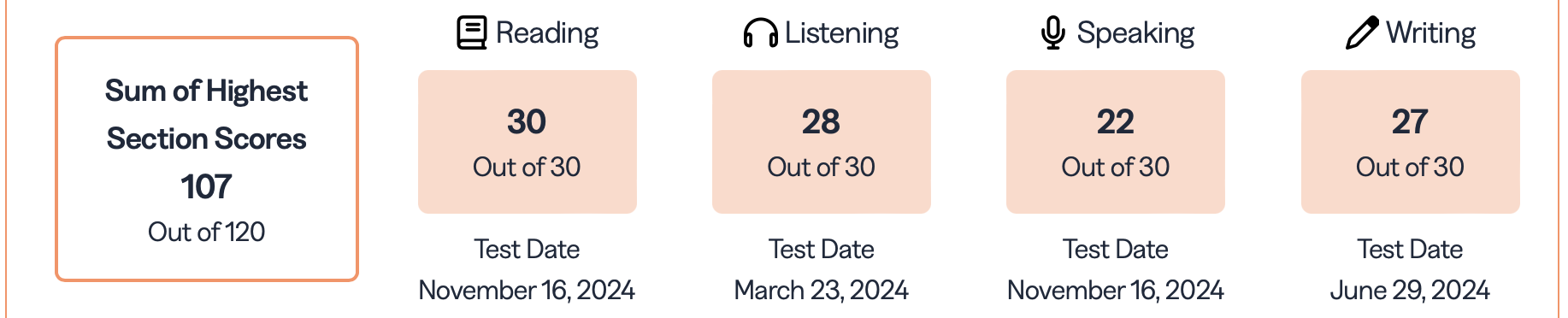Click the Reading book icon

[x=472, y=32]
